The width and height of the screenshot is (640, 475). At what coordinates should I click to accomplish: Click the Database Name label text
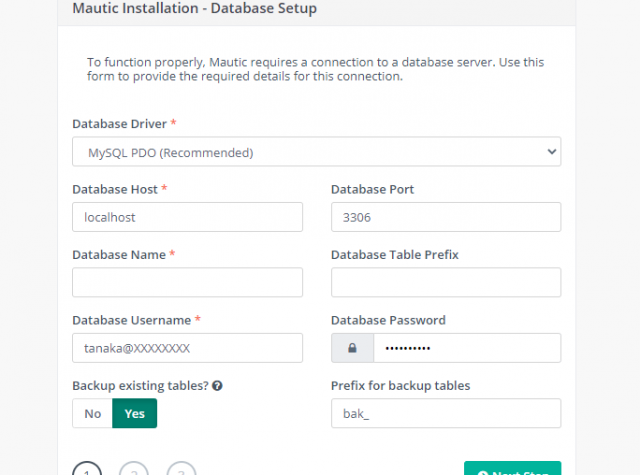click(x=118, y=255)
